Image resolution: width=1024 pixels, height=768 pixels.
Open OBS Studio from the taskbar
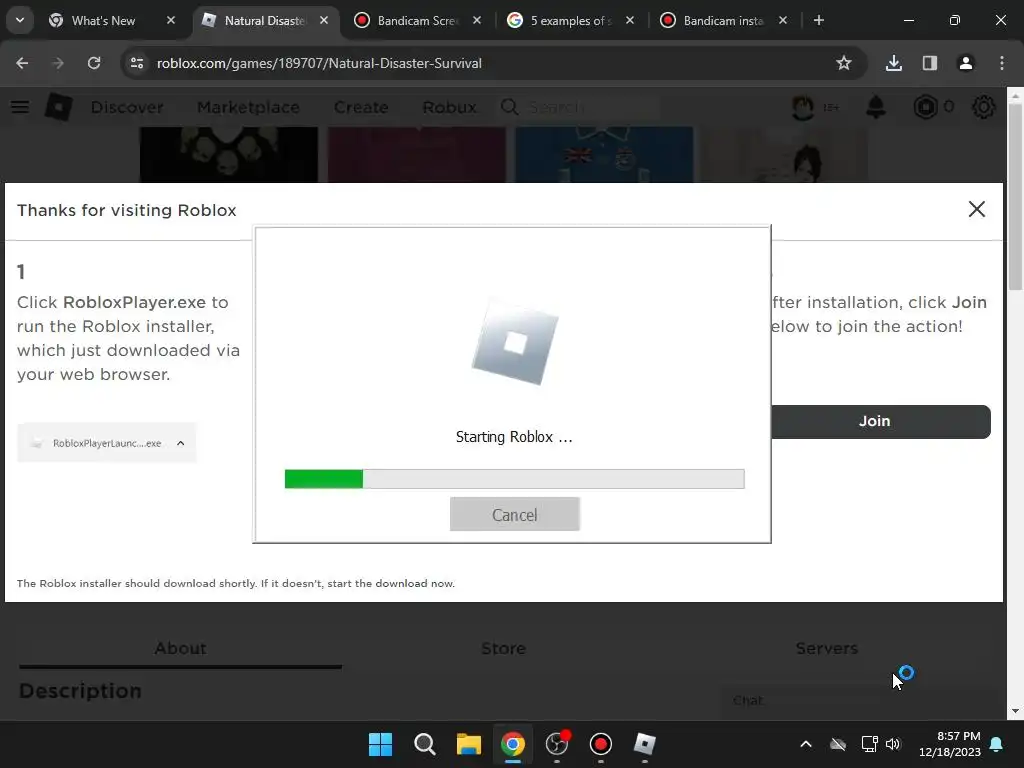[556, 744]
